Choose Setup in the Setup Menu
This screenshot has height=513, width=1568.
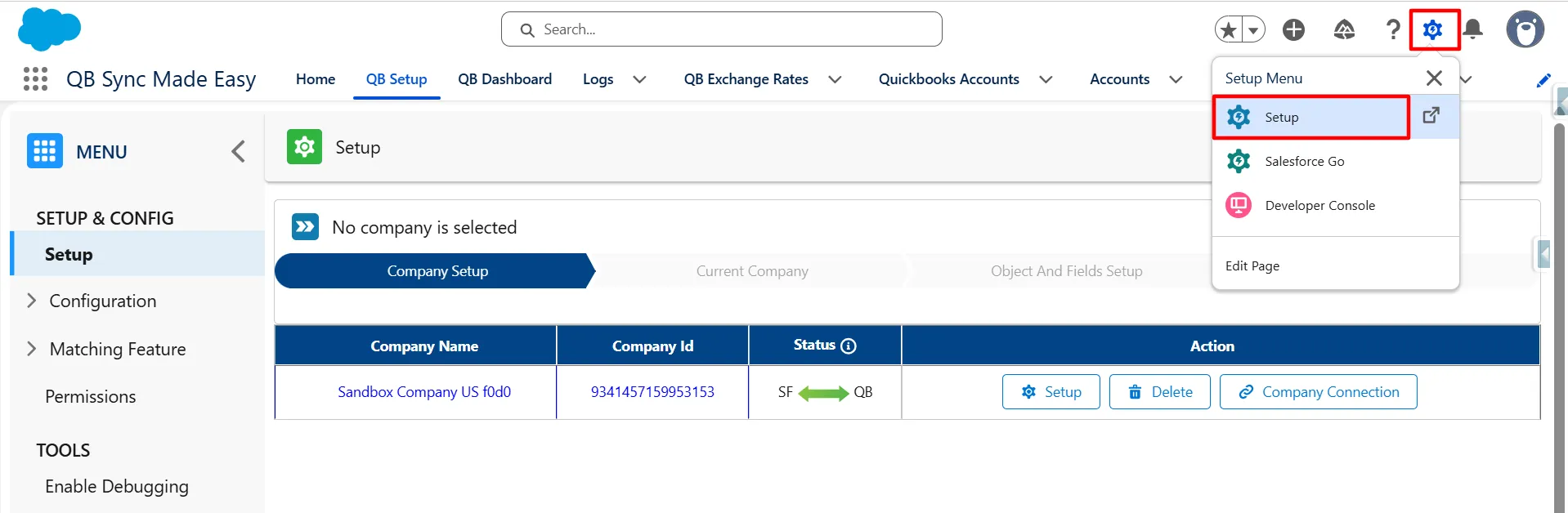(1311, 117)
